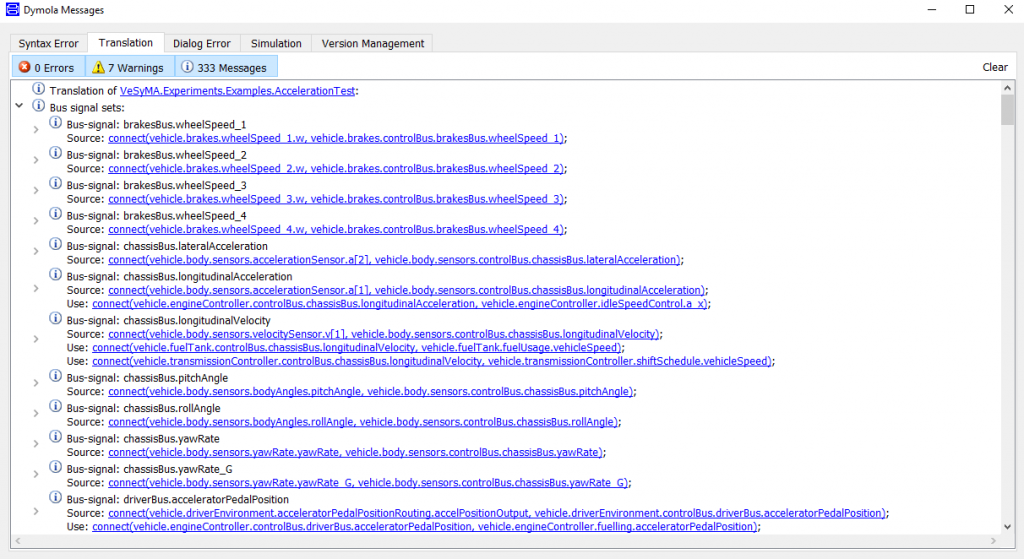Open yawRate.yawRate_G source connect link

point(368,483)
